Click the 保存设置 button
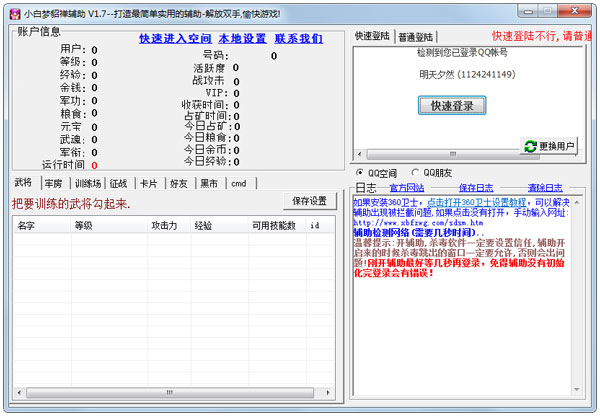 310,200
